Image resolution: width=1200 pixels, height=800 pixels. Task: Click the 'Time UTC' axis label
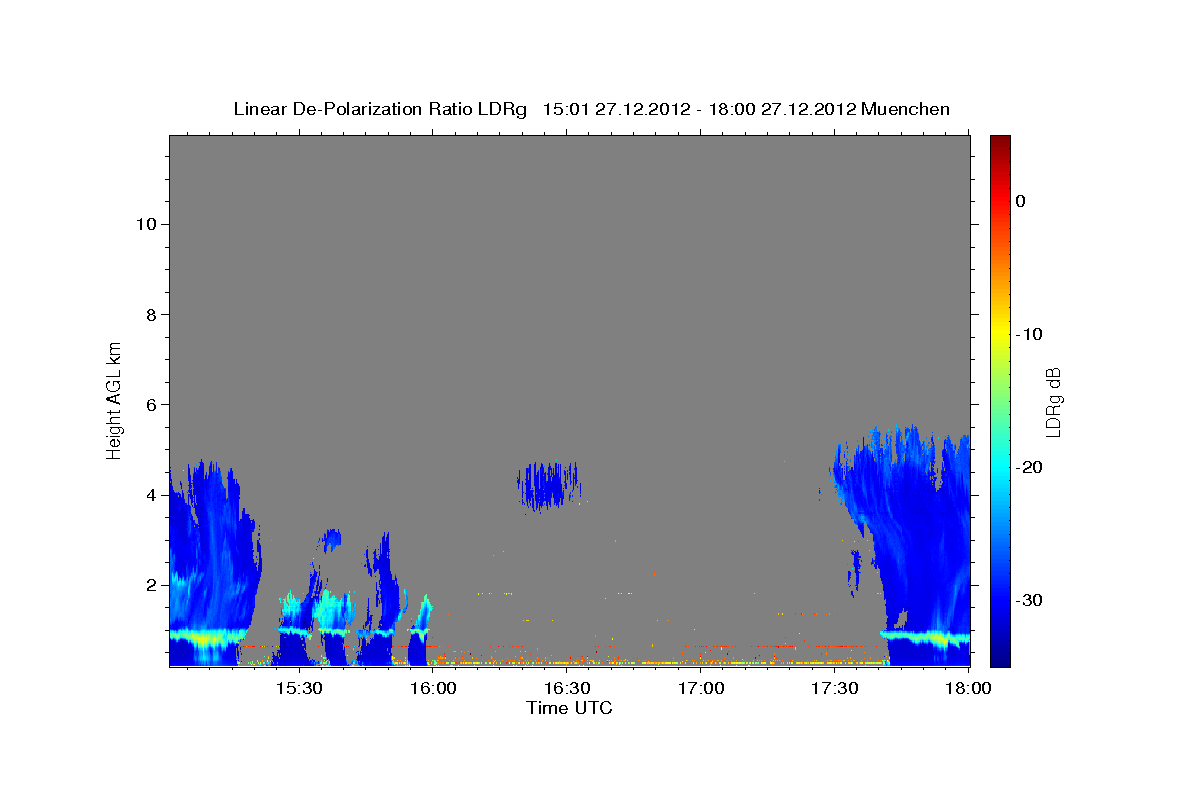(569, 708)
